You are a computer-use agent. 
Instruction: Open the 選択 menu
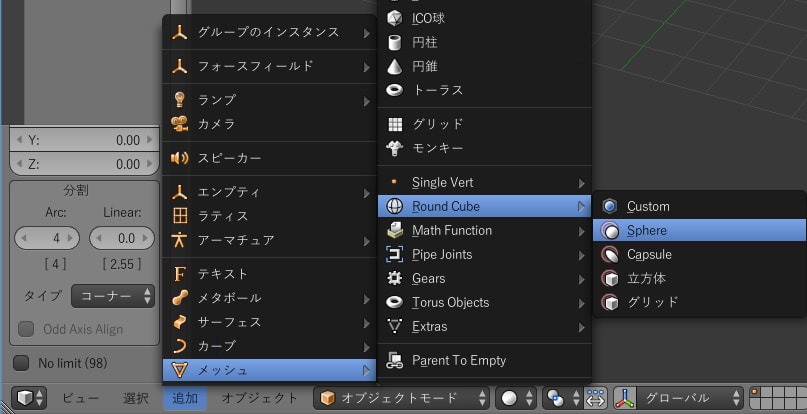136,398
